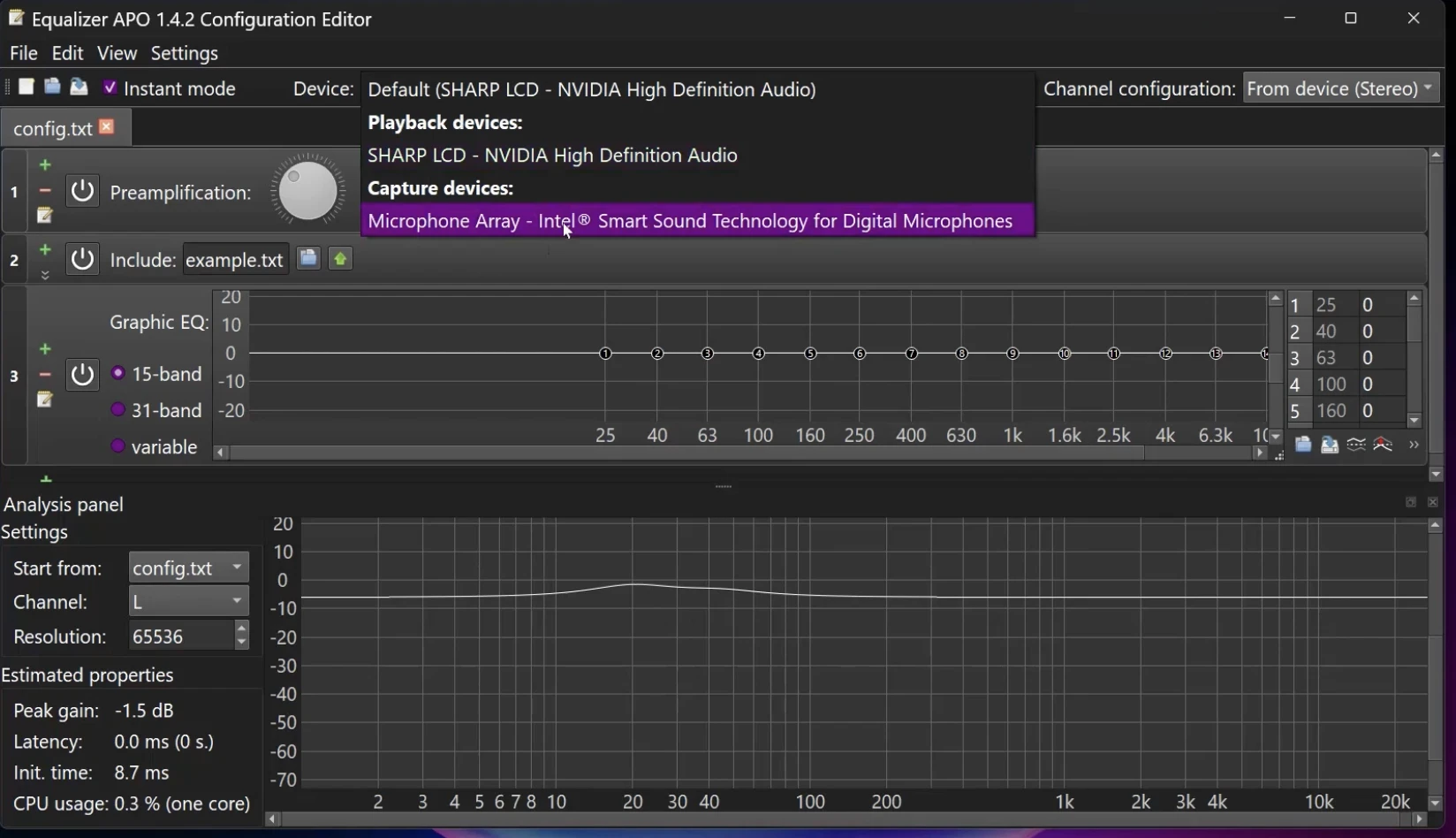Viewport: 1456px width, 838px height.
Task: Toggle power button of Preamplification filter
Action: click(82, 191)
